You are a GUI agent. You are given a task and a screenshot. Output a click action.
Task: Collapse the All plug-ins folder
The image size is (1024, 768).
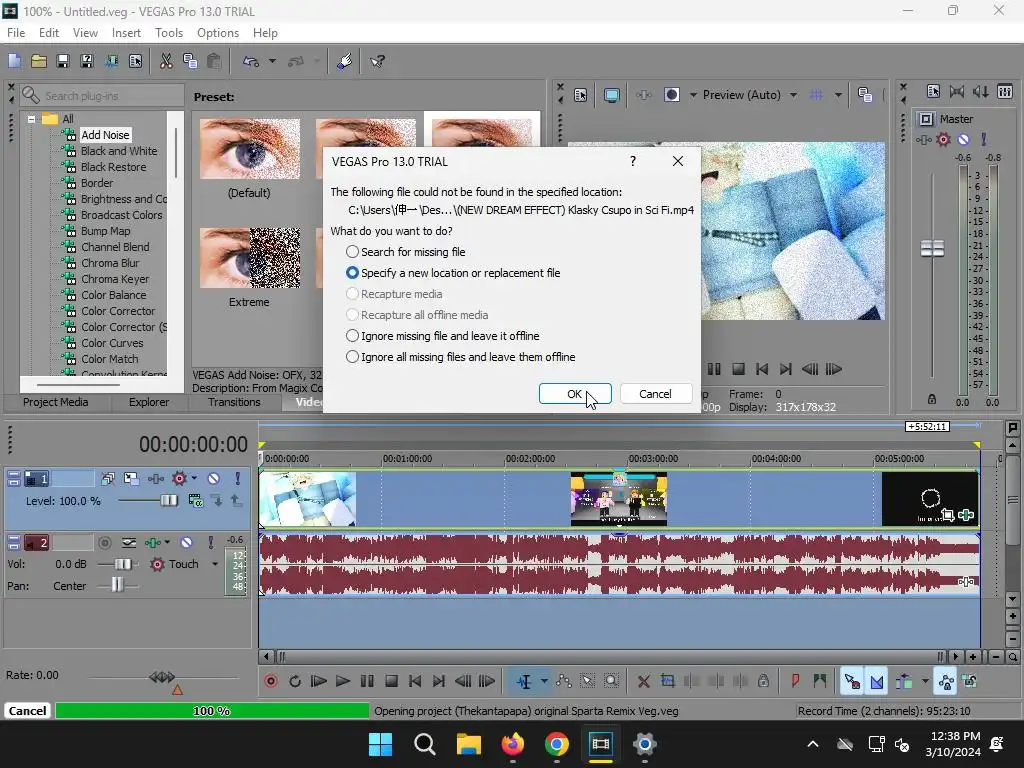(31, 119)
